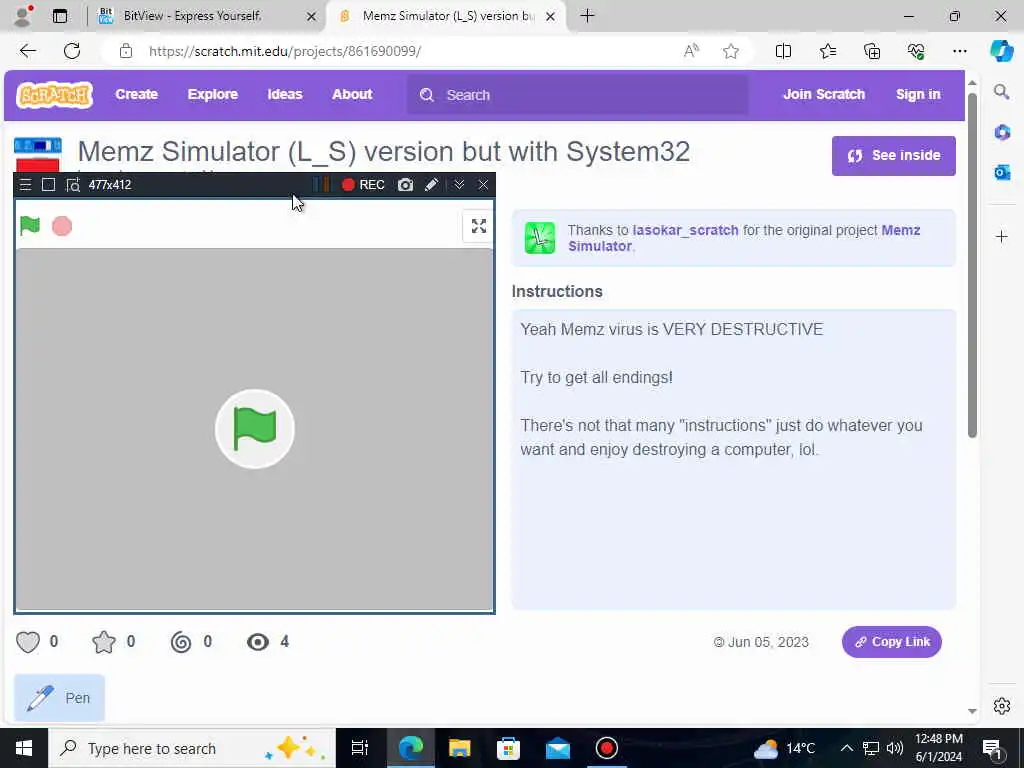Enter full screen mode on the Scratch stage
This screenshot has width=1024, height=768.
(x=479, y=226)
